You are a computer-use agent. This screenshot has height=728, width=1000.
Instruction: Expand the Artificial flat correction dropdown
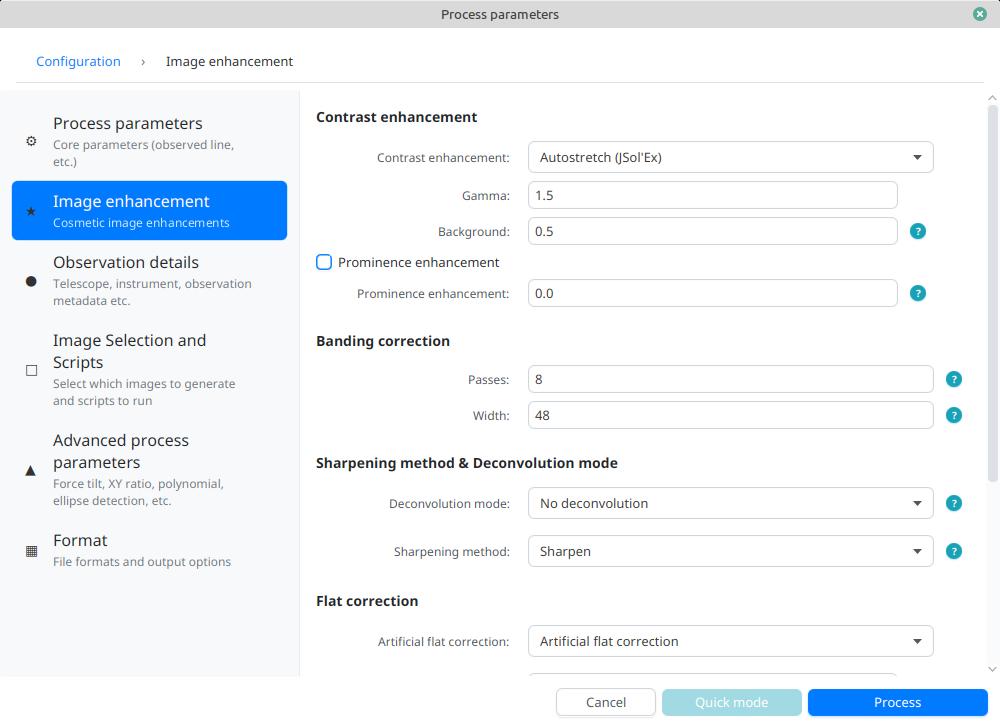tap(730, 641)
